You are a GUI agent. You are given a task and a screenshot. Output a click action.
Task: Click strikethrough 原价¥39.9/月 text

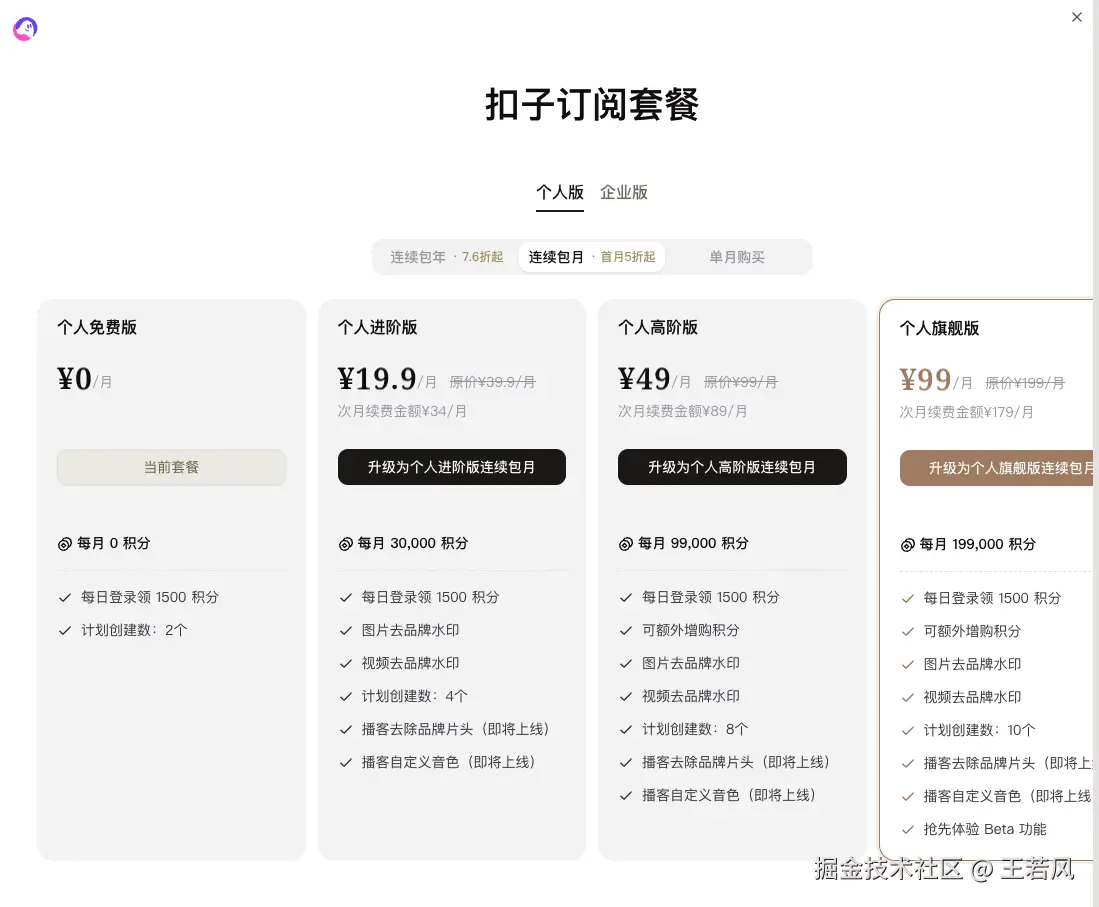tap(492, 382)
